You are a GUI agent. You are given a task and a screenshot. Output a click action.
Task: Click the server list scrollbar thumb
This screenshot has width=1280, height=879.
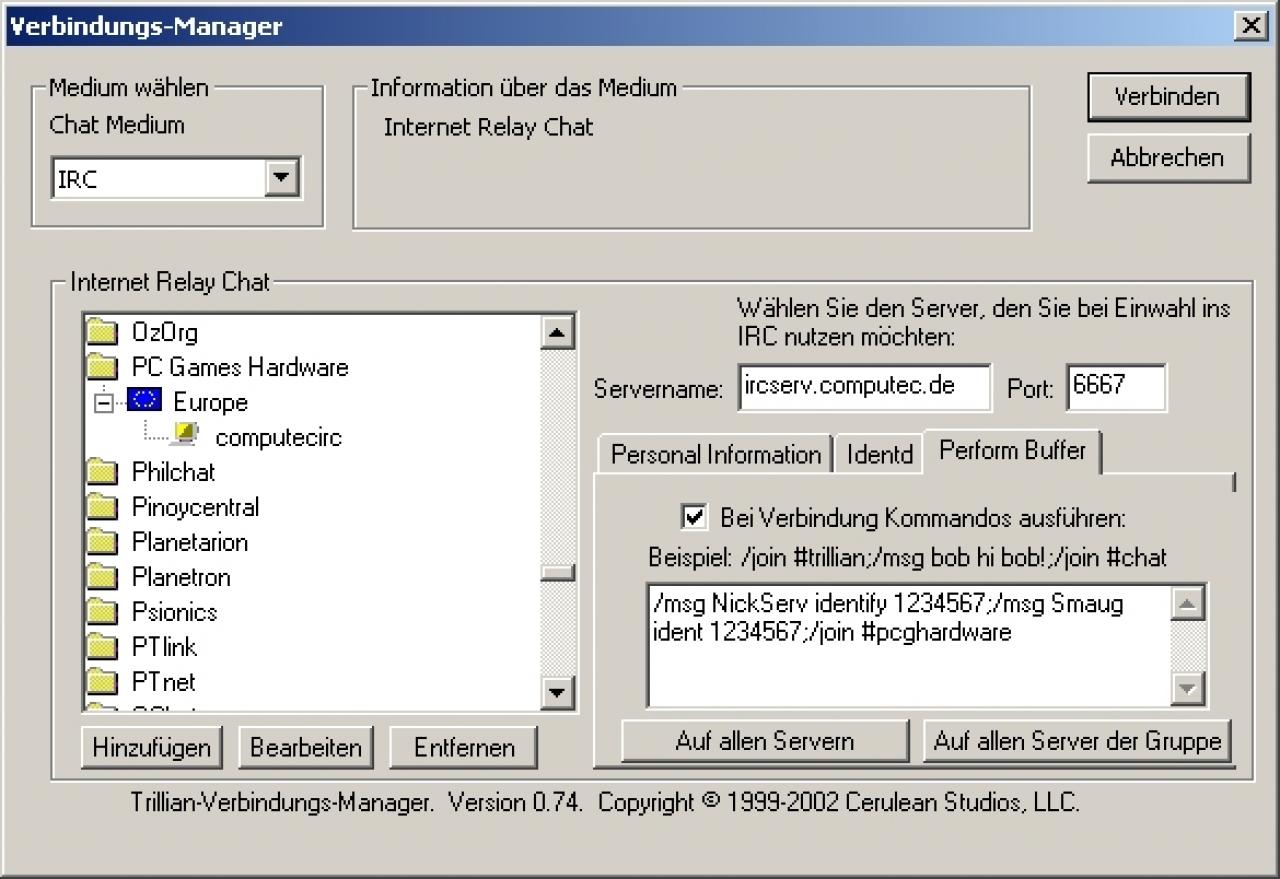coord(558,572)
